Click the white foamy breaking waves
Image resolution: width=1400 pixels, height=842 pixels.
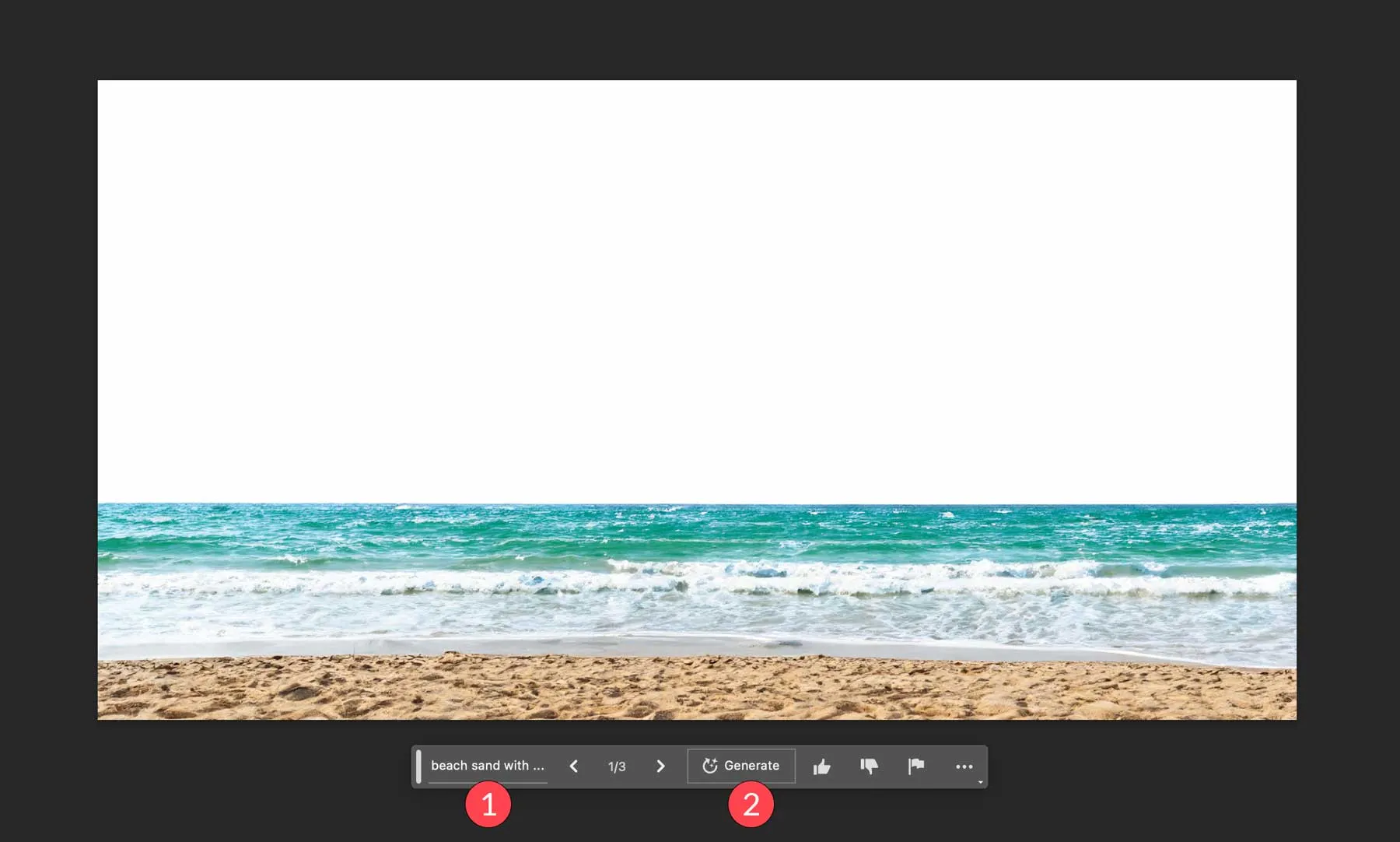[x=697, y=582]
